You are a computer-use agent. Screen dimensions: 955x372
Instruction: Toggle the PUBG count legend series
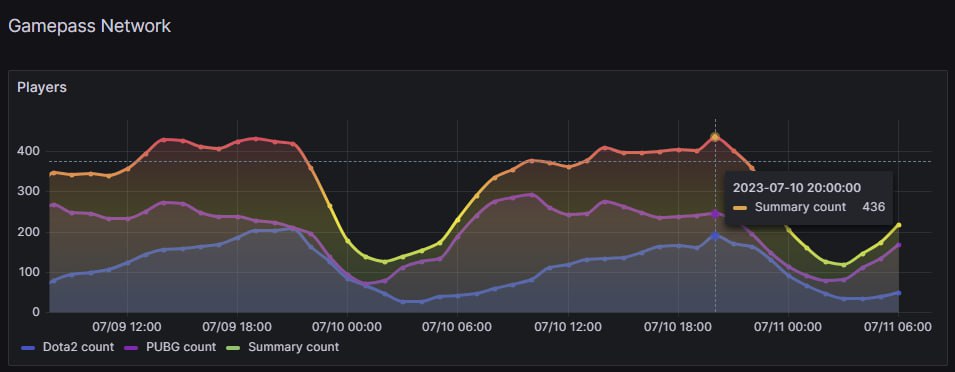point(181,348)
